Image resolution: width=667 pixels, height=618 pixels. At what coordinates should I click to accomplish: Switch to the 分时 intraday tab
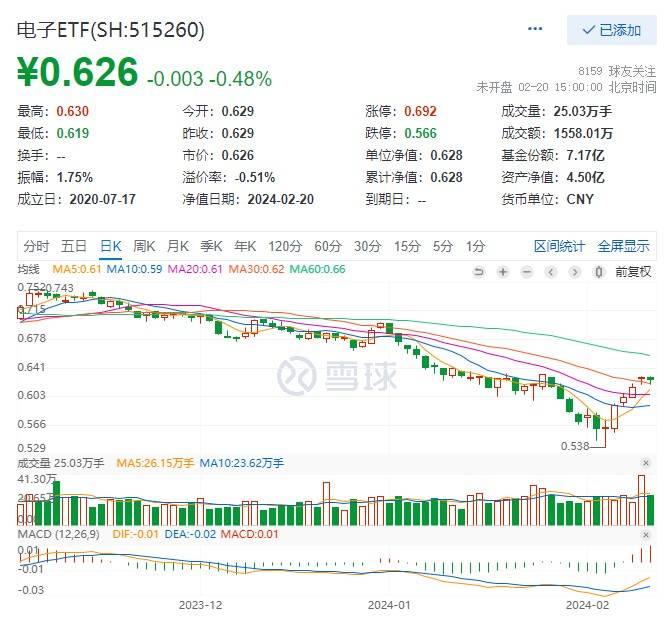[37, 246]
